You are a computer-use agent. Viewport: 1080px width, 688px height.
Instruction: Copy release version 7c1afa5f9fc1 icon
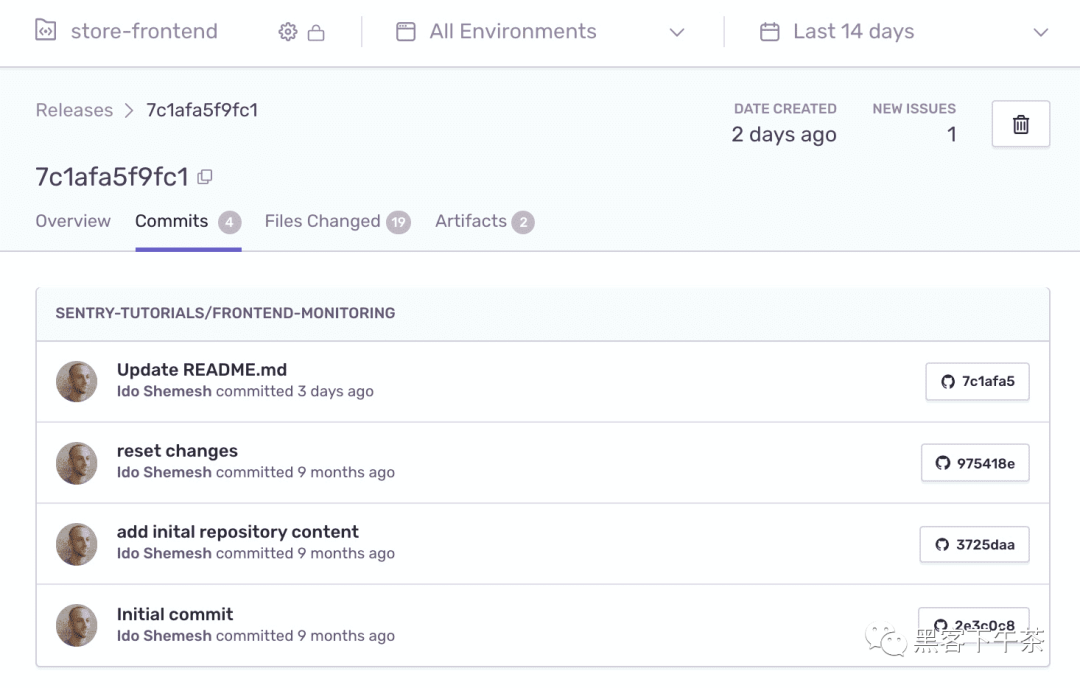[x=205, y=177]
